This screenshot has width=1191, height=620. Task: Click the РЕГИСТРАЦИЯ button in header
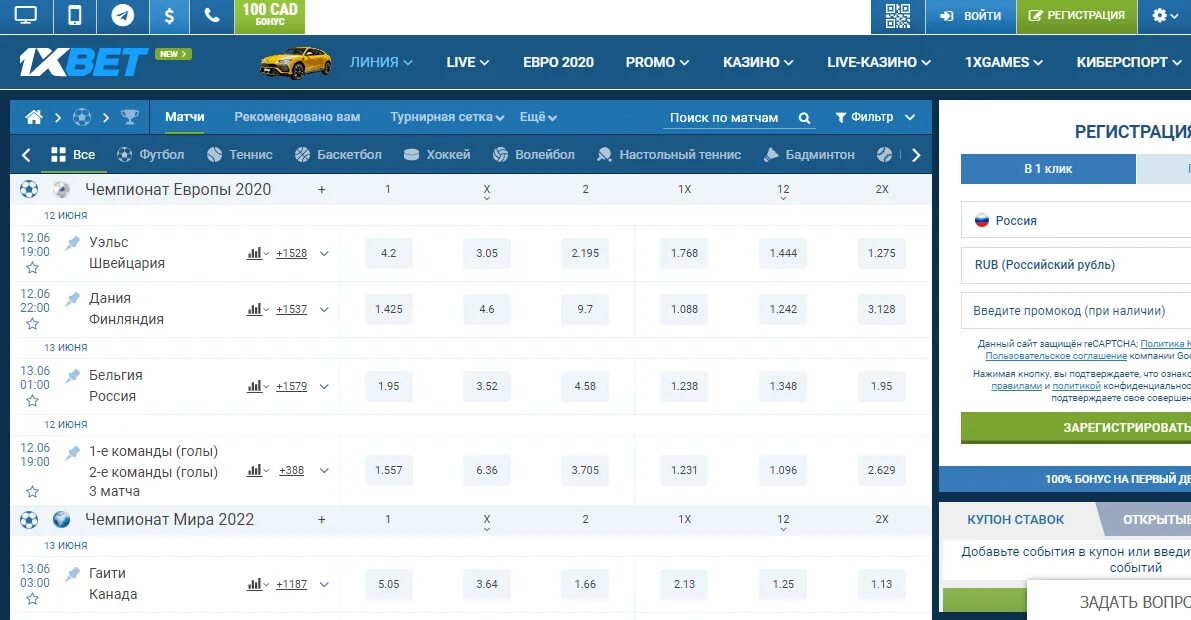point(1076,16)
